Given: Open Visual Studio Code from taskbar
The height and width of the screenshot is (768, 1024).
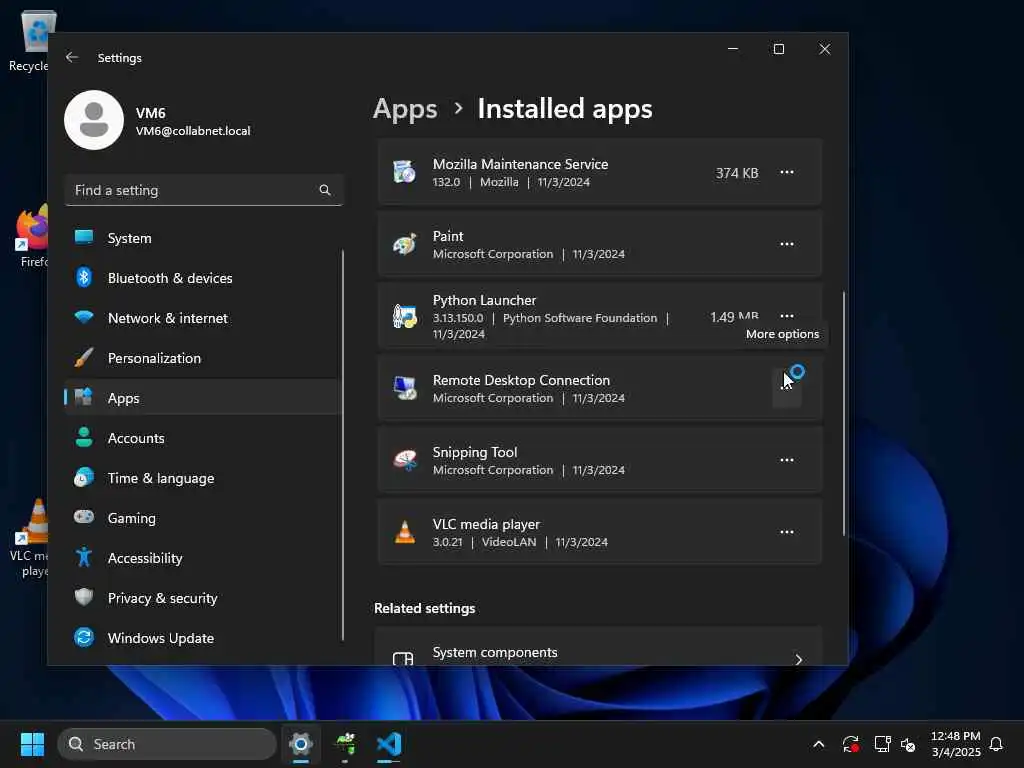Looking at the screenshot, I should click(x=389, y=744).
